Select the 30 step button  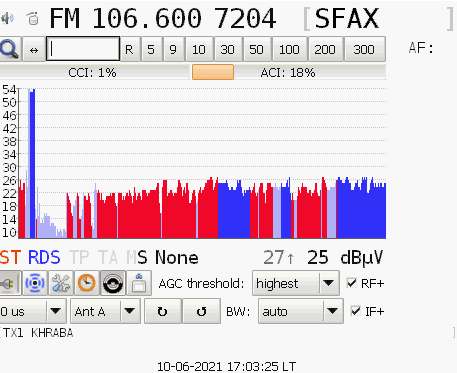(x=228, y=49)
